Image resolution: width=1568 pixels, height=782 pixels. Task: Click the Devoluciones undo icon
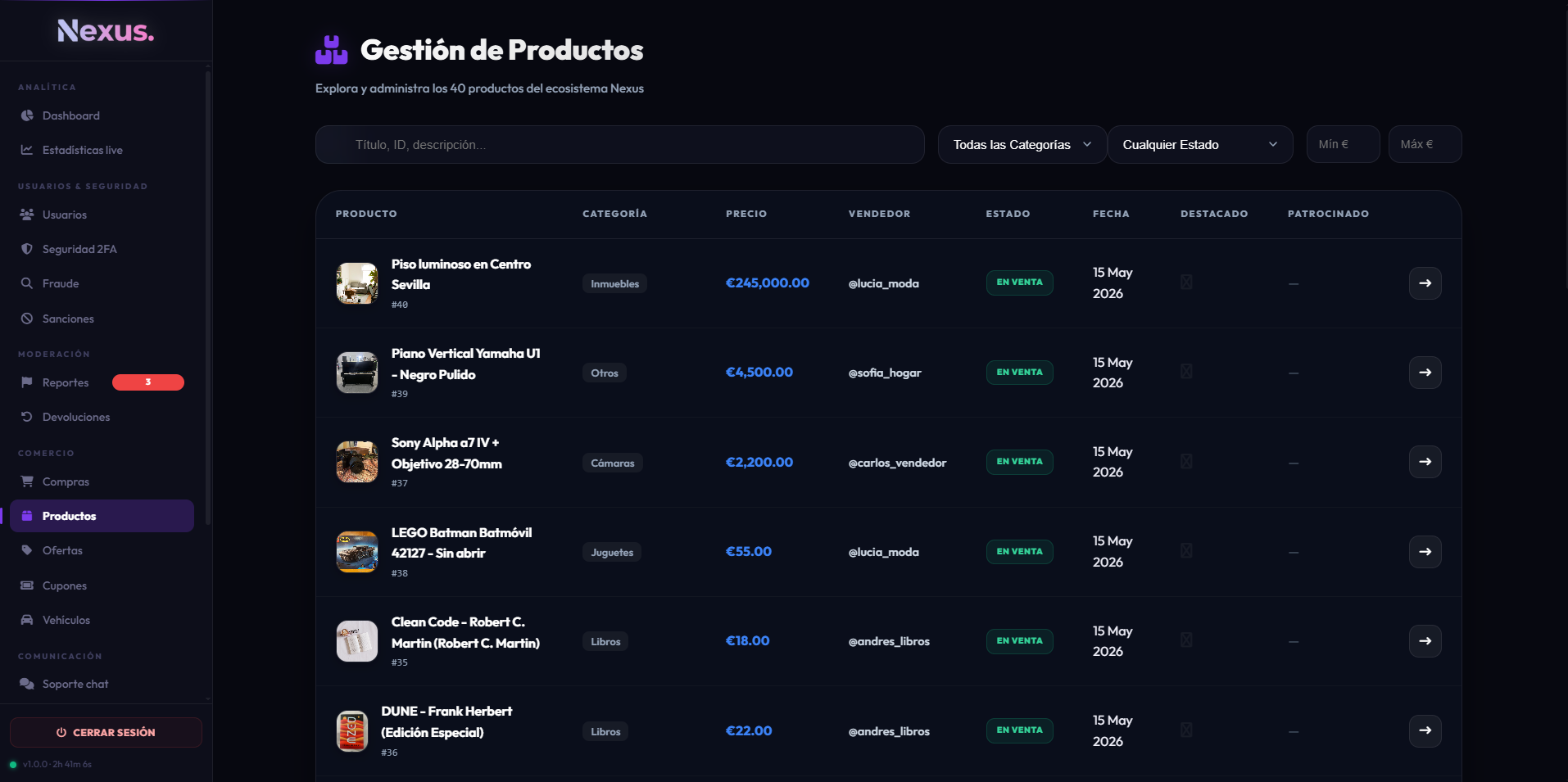[27, 417]
